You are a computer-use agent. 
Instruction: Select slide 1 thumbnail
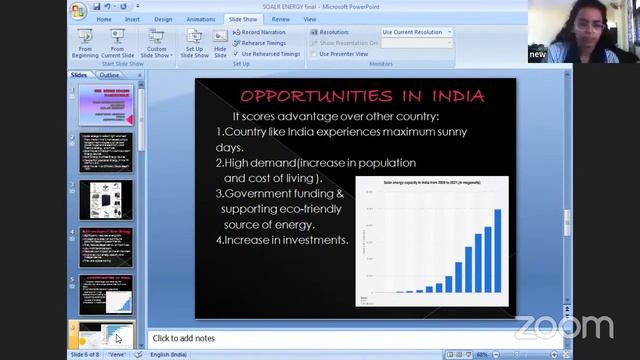click(x=106, y=105)
